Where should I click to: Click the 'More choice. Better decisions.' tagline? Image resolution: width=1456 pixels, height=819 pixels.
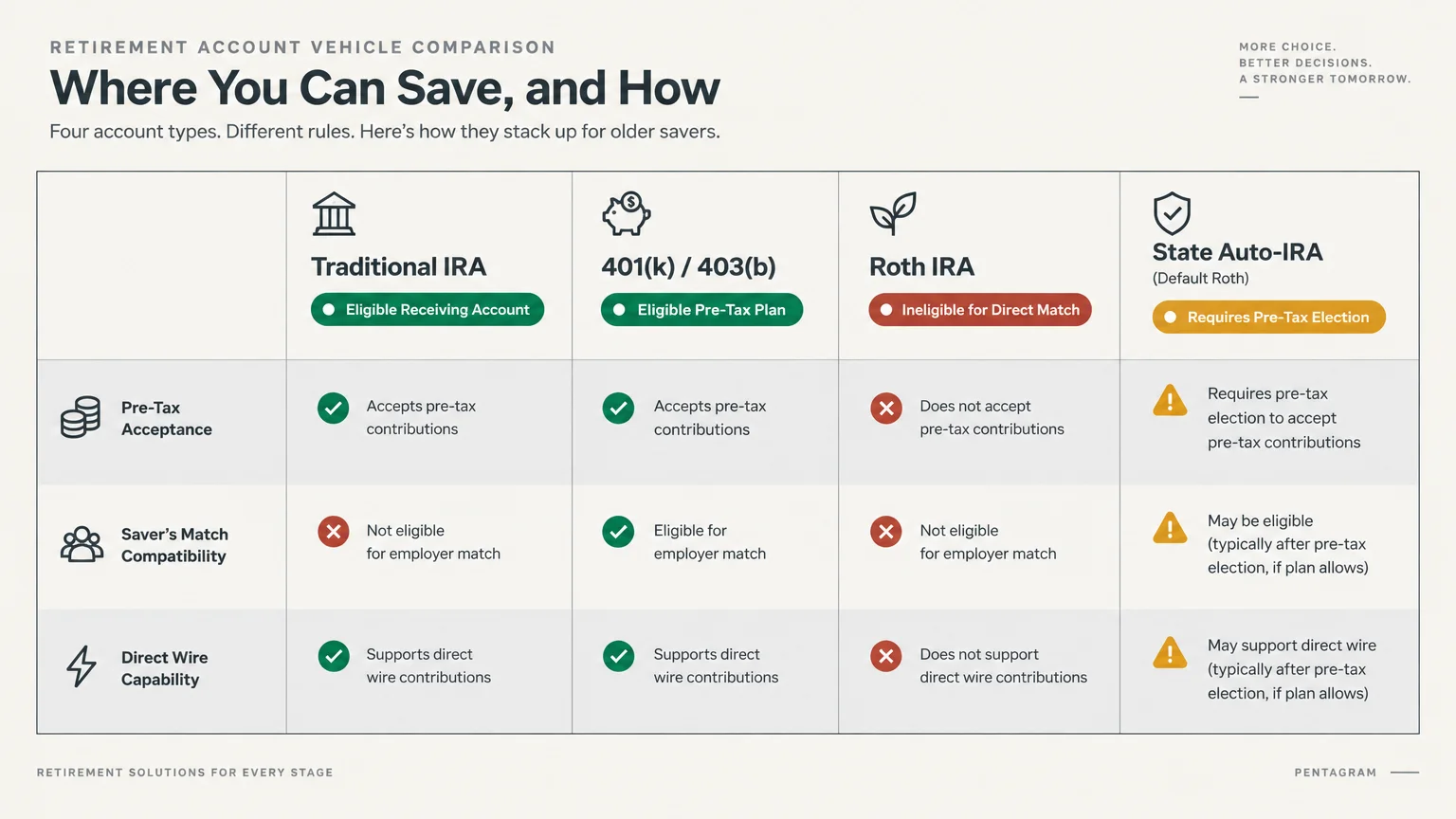1325,63
